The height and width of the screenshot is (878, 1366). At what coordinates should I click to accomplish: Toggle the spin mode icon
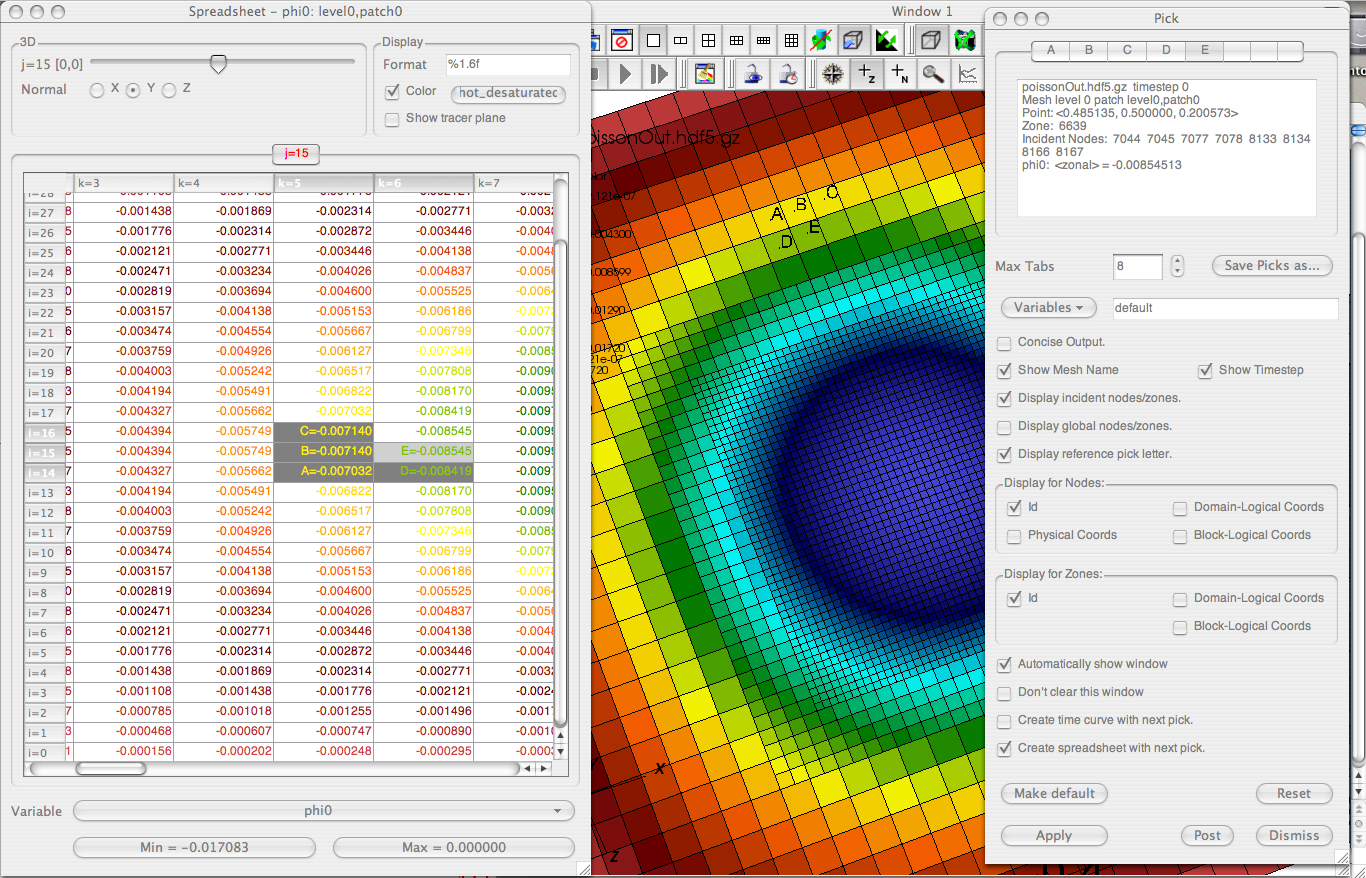click(x=821, y=41)
